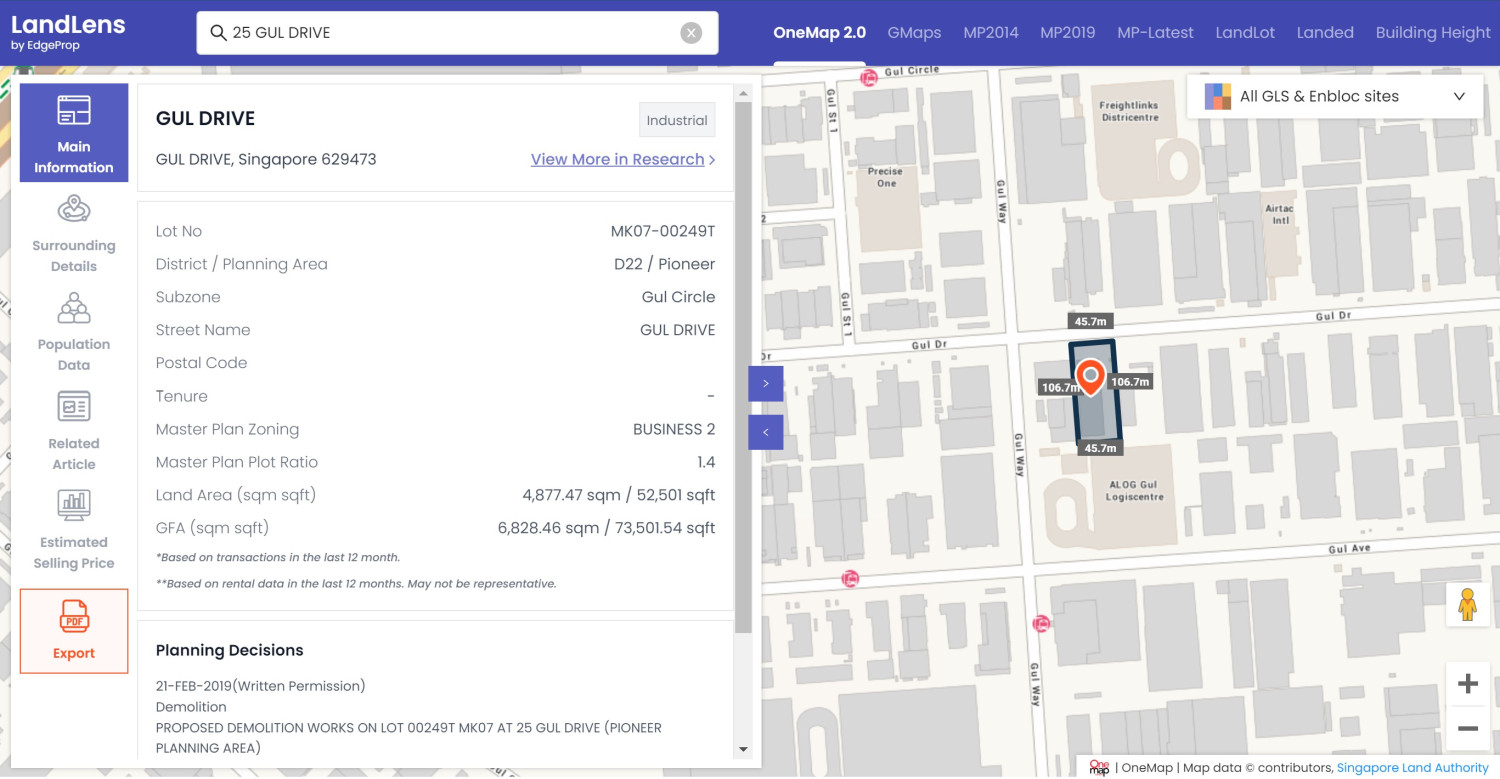Open Surrounding Details section
Screen dimensions: 1500x779
(74, 234)
